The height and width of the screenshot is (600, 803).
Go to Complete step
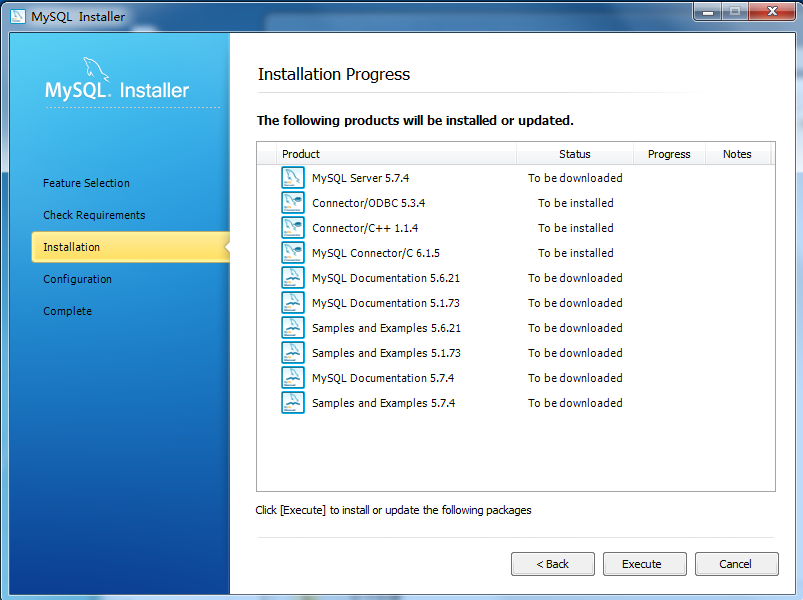(x=68, y=311)
